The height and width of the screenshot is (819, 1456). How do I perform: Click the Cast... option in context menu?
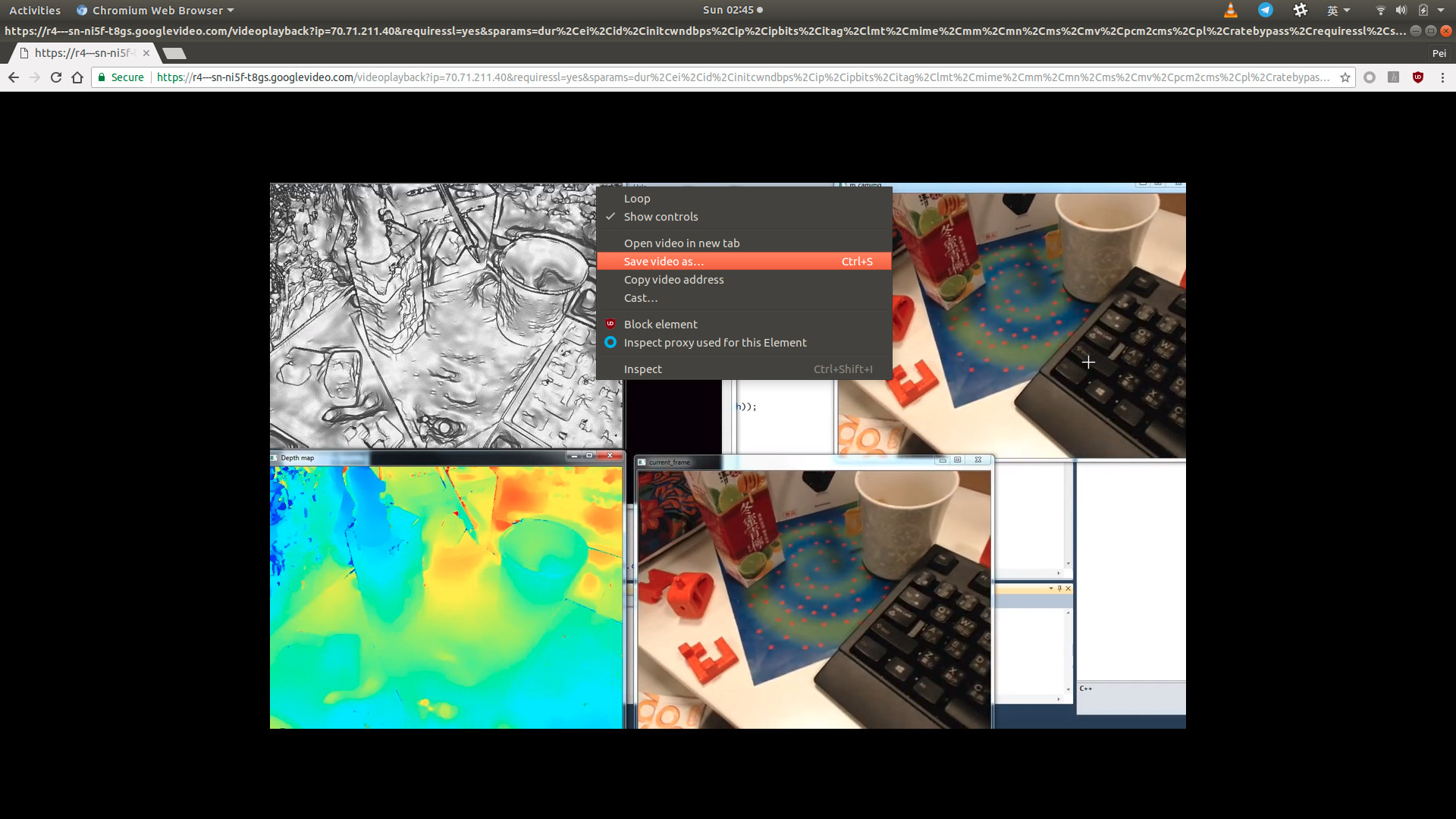640,297
